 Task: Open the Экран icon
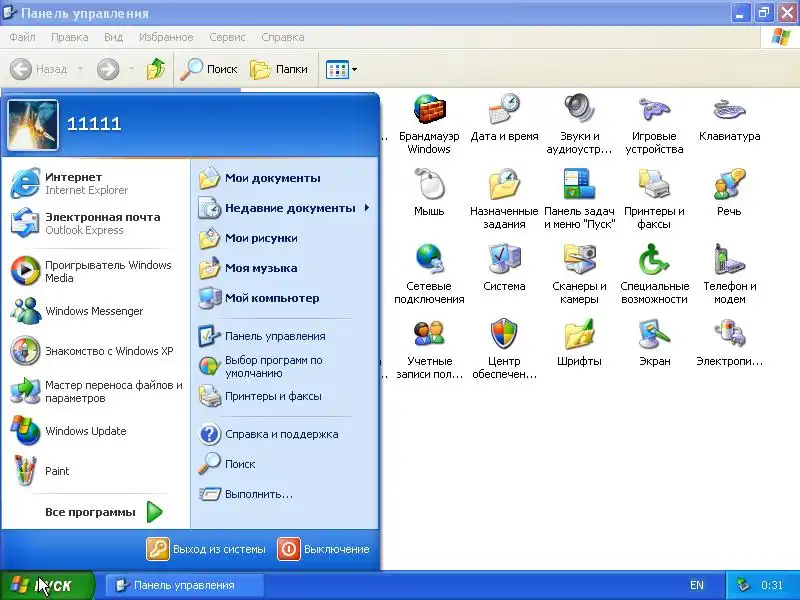pyautogui.click(x=654, y=343)
